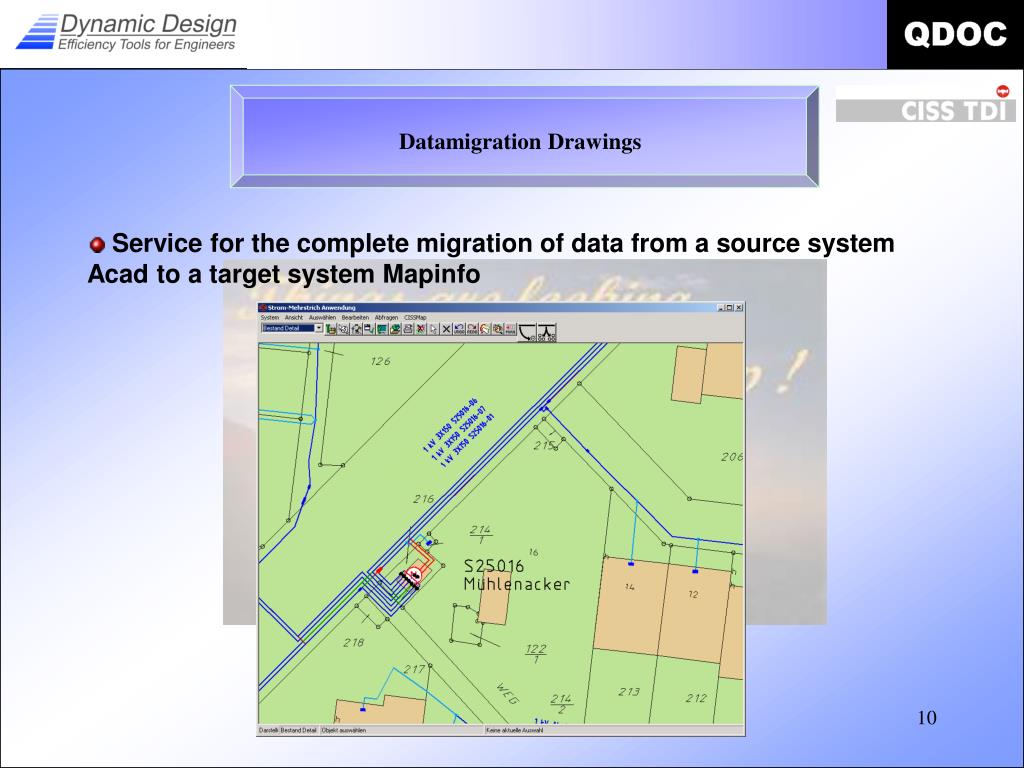Close the Strom-Mehrstrich Anwendung window
The image size is (1024, 768).
[739, 308]
